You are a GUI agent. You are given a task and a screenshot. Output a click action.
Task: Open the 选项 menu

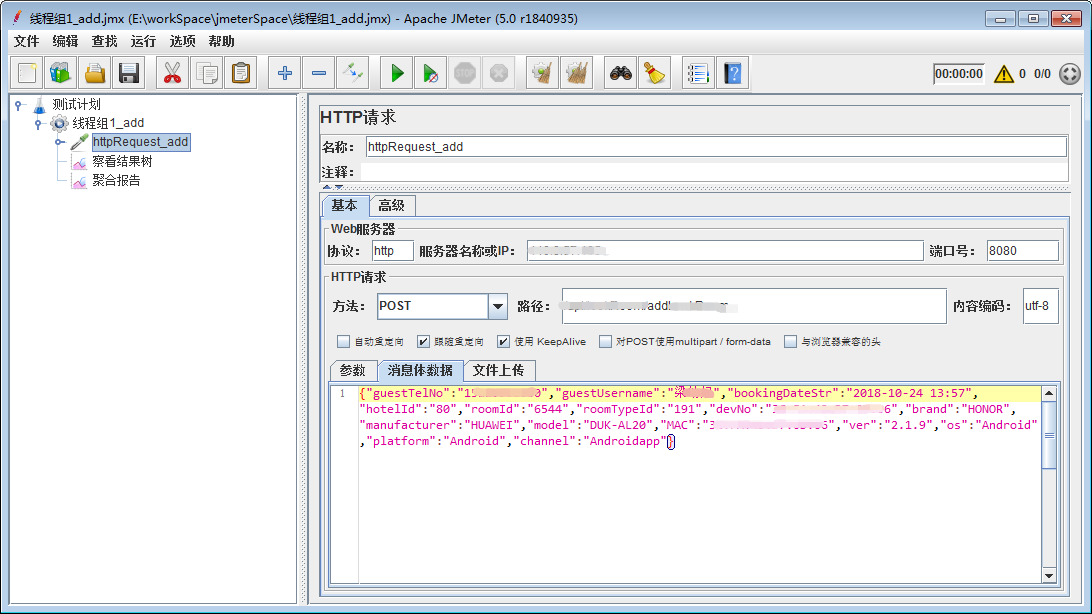point(182,41)
